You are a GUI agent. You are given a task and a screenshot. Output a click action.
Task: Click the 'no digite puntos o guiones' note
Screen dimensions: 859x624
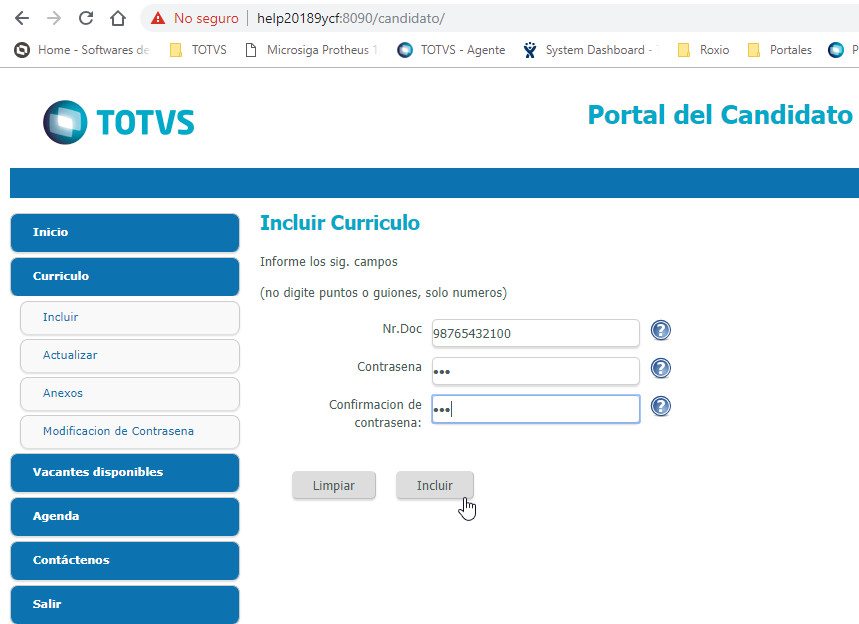click(x=383, y=293)
